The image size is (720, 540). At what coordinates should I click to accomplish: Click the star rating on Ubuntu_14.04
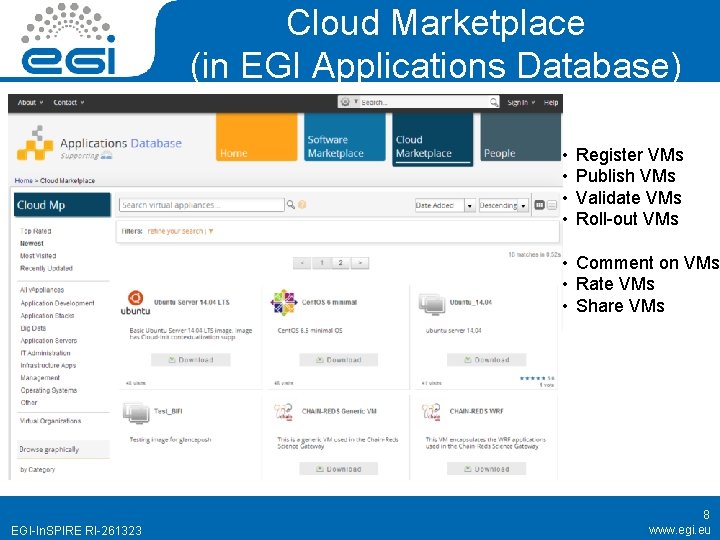pyautogui.click(x=533, y=378)
